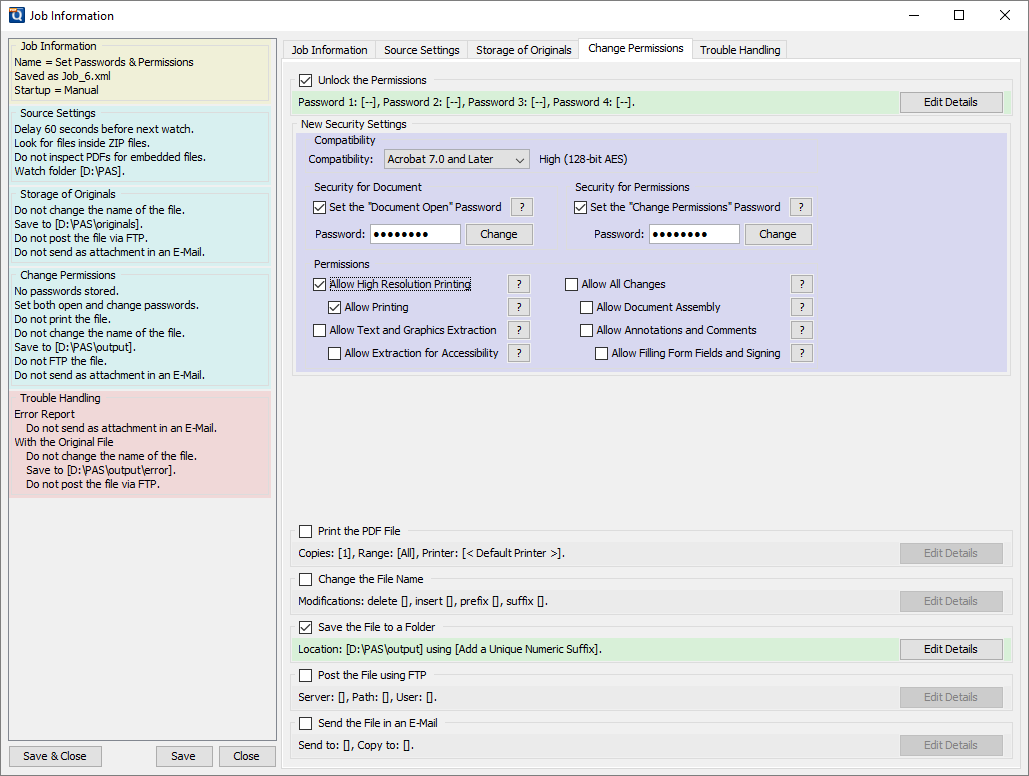1029x776 pixels.
Task: Click the Save & Close button
Action: tap(55, 756)
